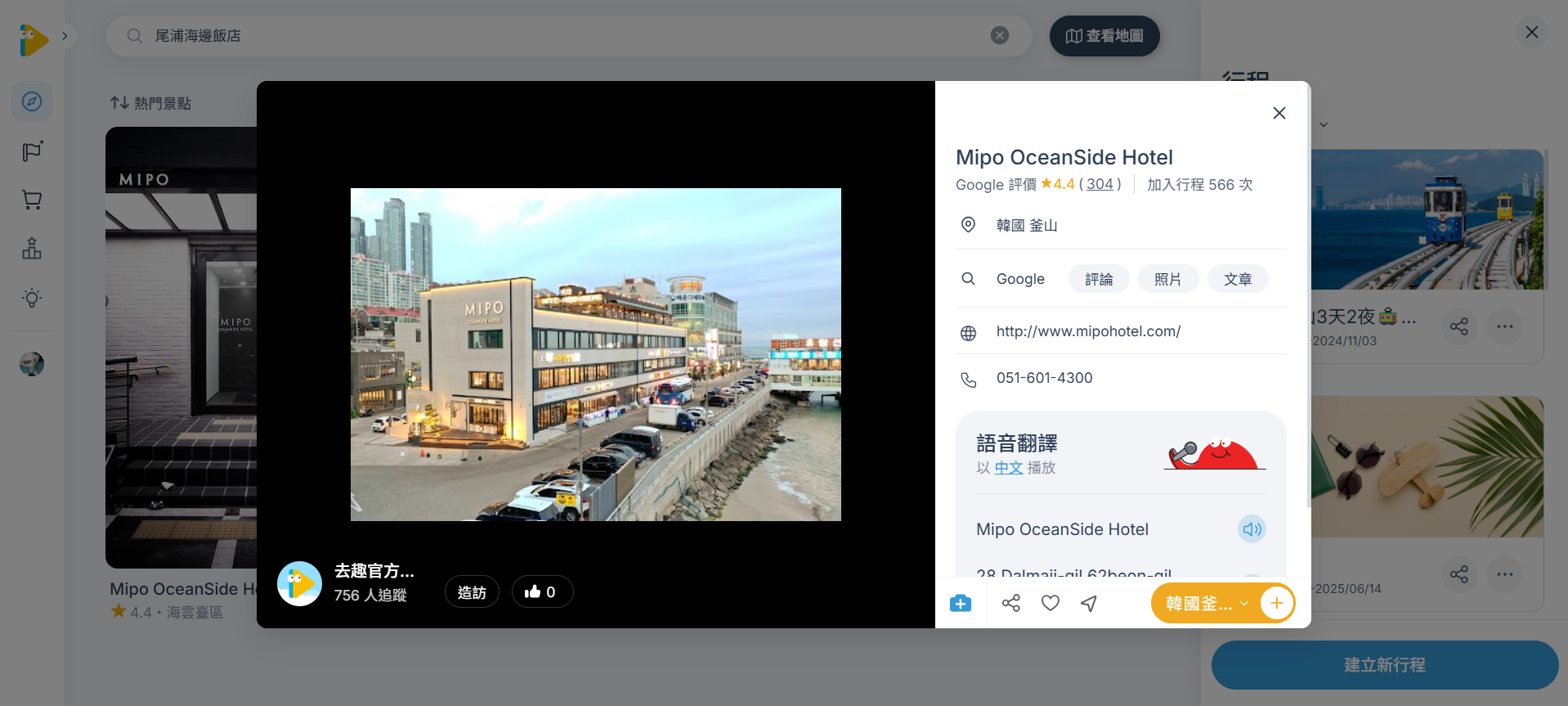1568x706 pixels.
Task: Click the globe website icon
Action: tap(968, 333)
